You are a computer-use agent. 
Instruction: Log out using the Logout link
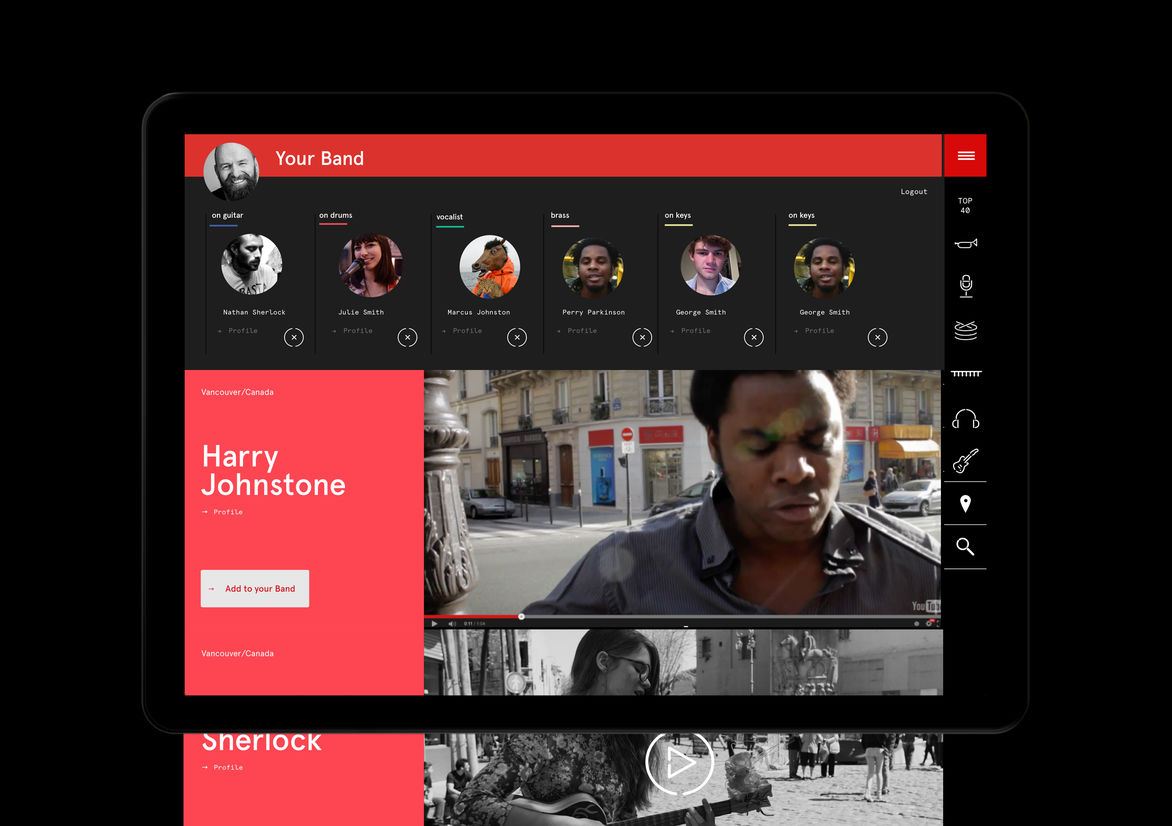tap(913, 192)
